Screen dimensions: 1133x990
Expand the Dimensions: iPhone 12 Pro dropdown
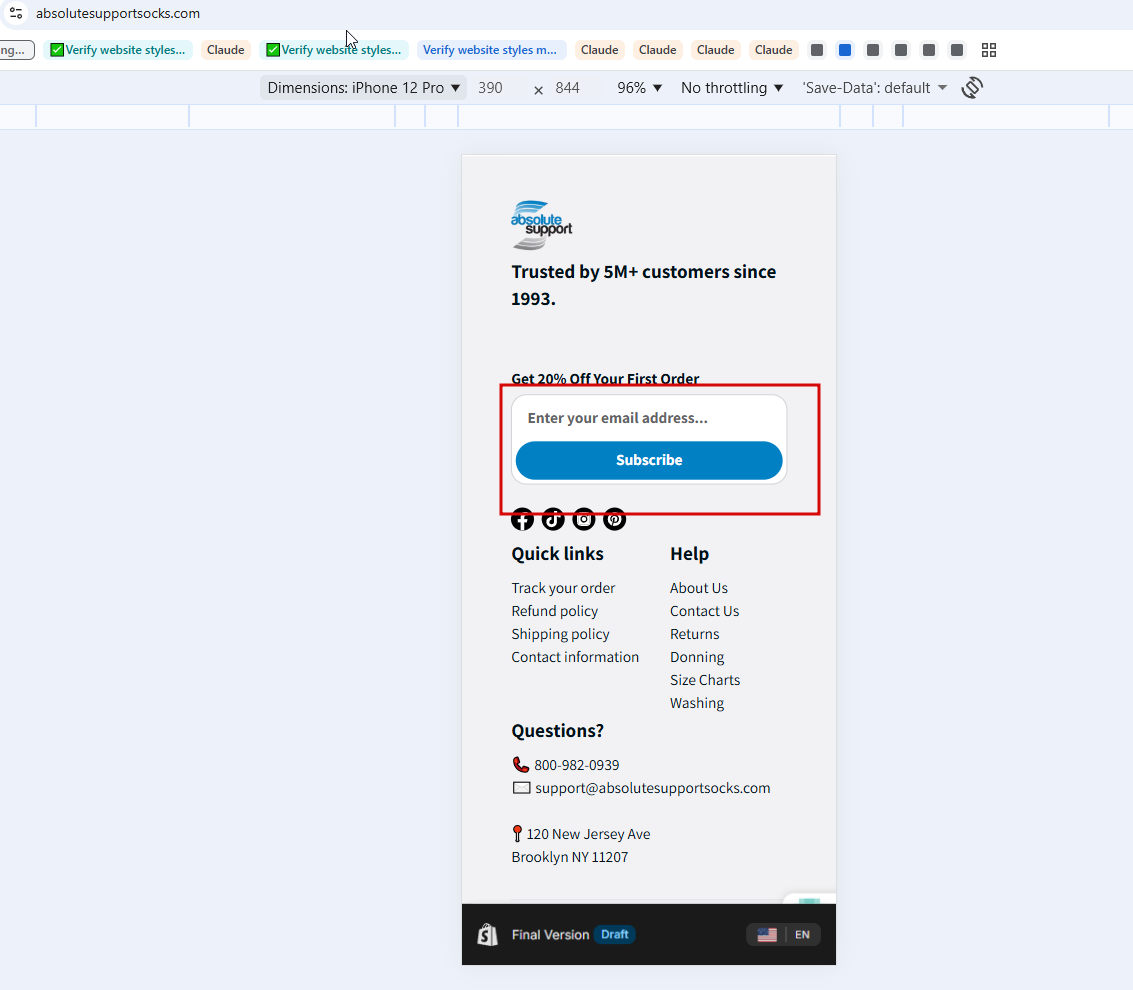point(363,87)
